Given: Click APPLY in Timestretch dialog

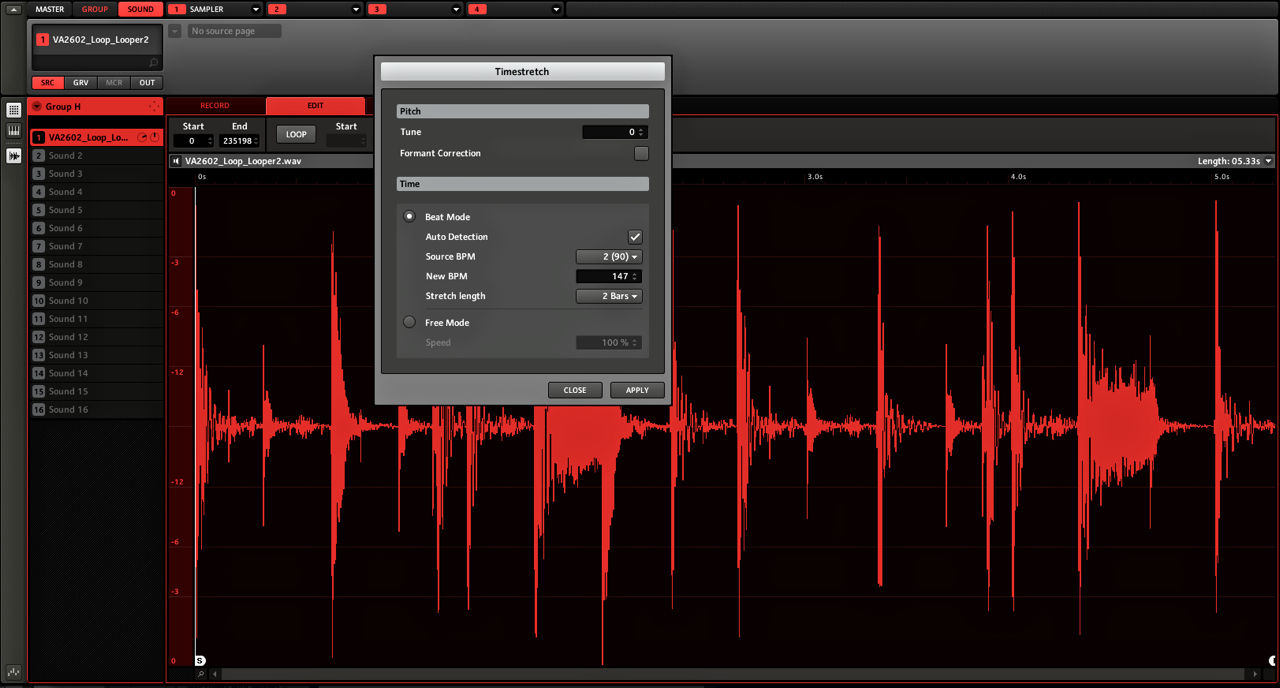Looking at the screenshot, I should tap(637, 390).
